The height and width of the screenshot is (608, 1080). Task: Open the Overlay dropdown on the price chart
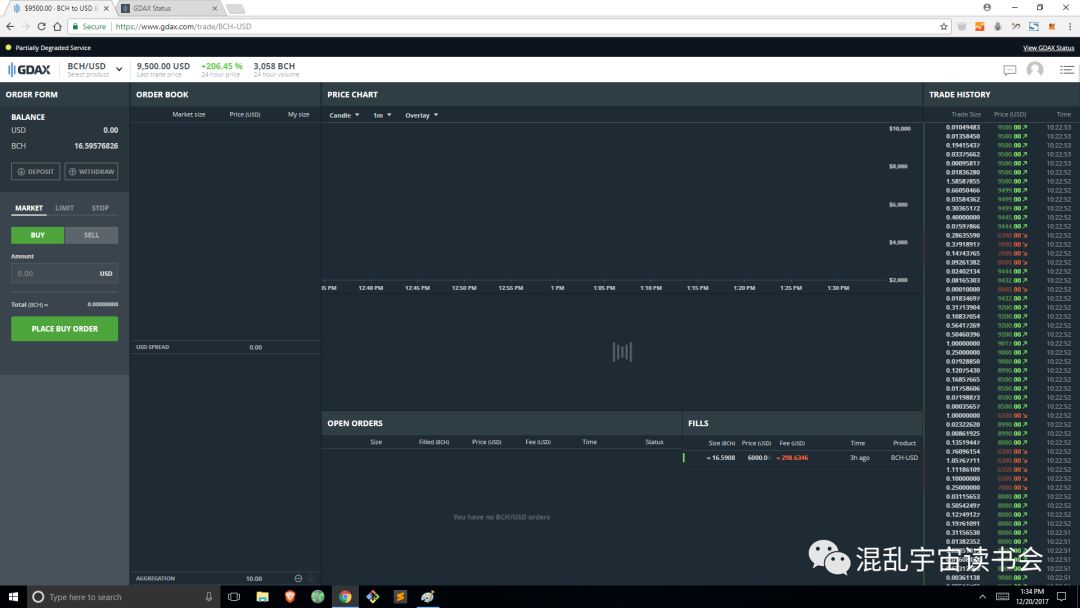[x=422, y=115]
